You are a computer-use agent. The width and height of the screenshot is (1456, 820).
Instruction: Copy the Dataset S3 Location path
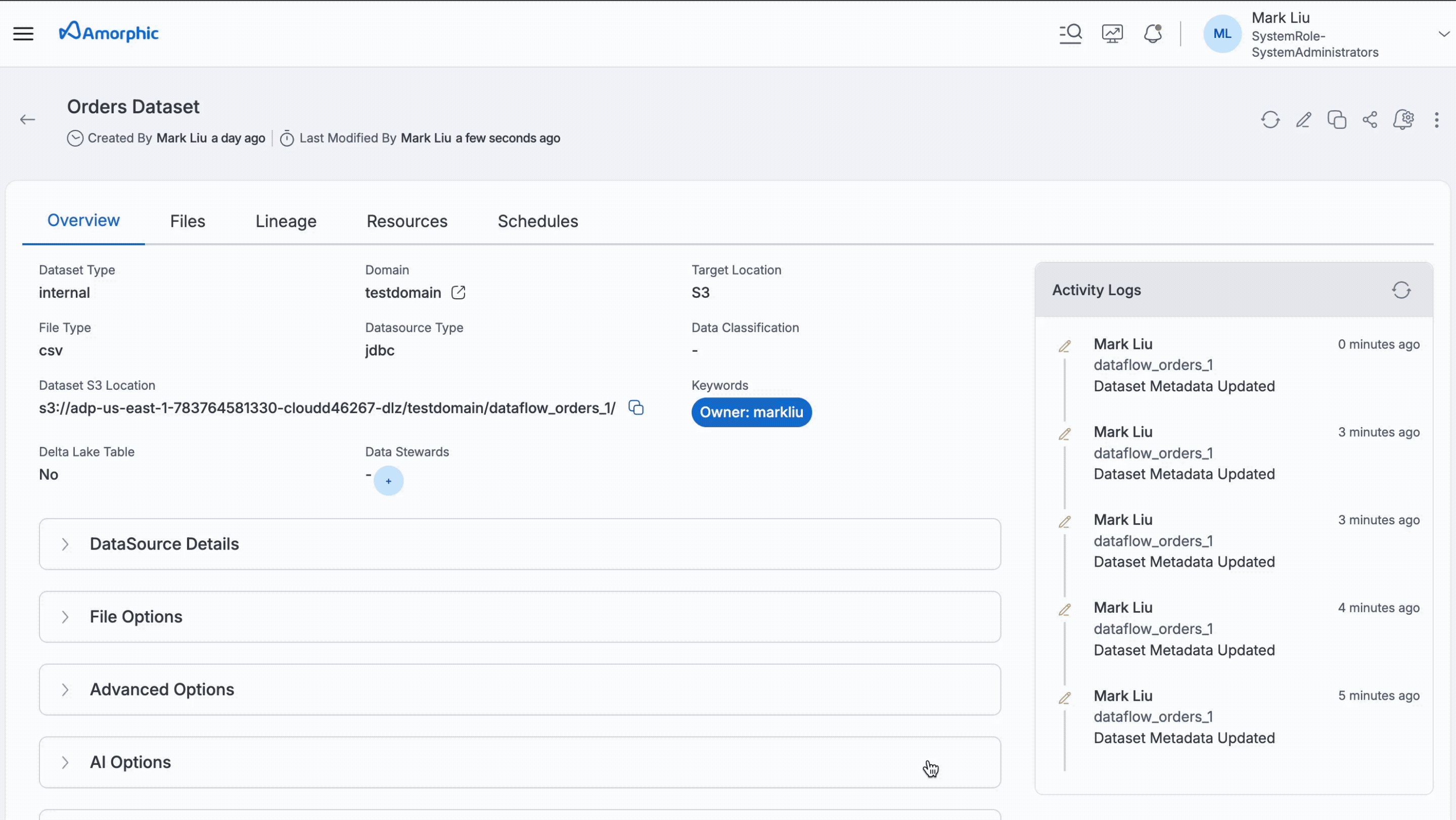635,407
